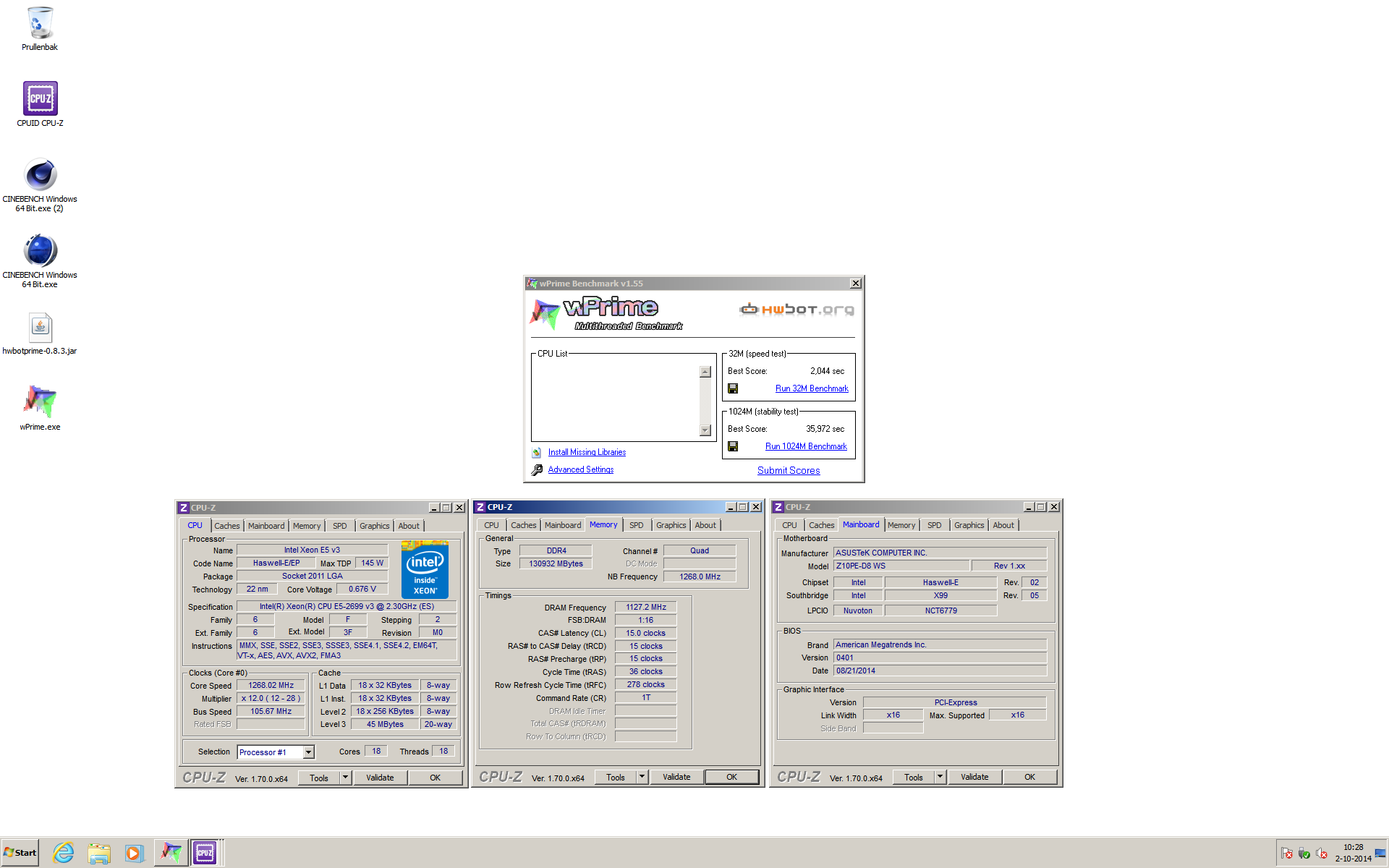Click the Submit Scores link
This screenshot has width=1389, height=868.
coord(789,470)
